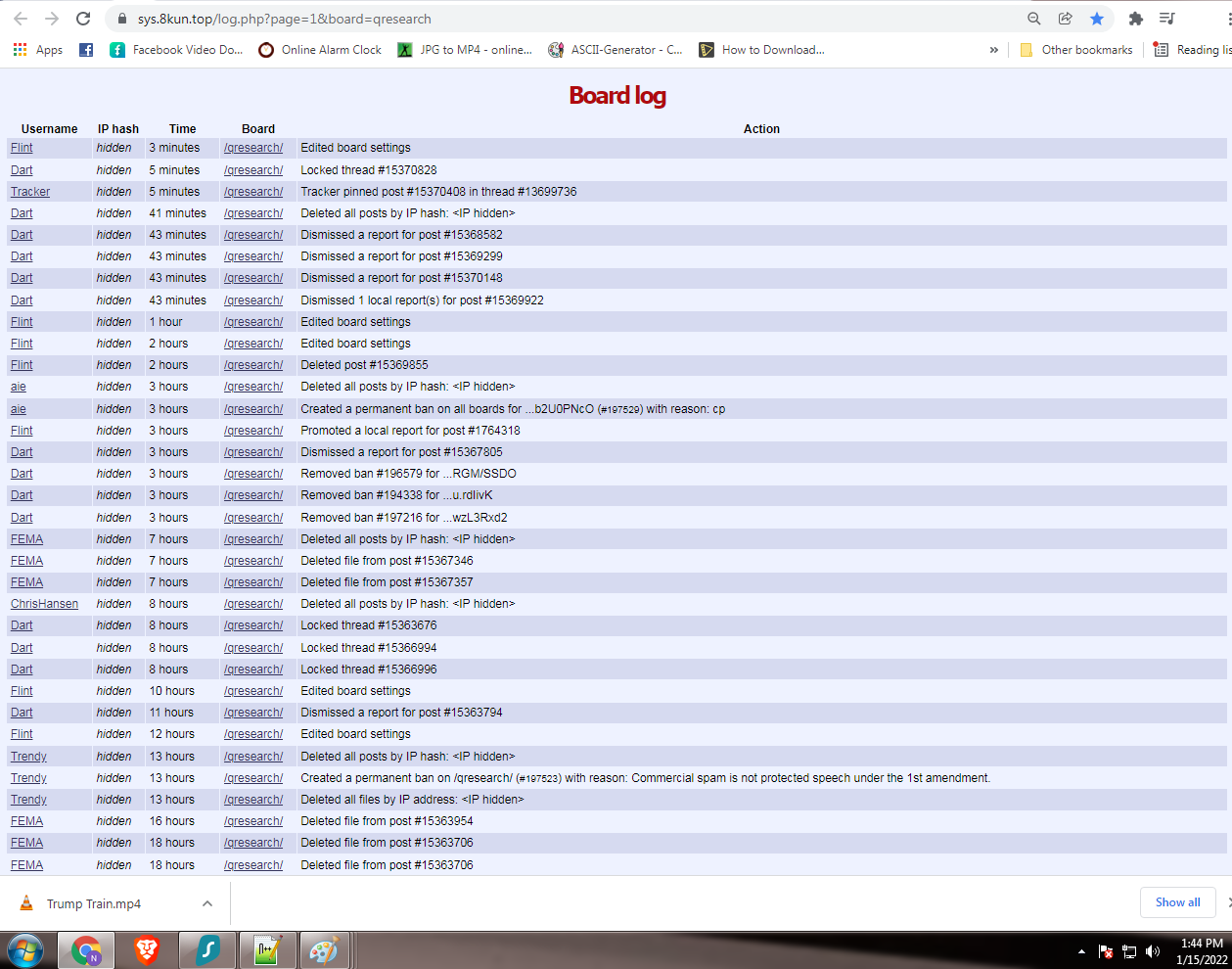Image resolution: width=1232 pixels, height=969 pixels.
Task: Open the Online Alarm Clock bookmark
Action: click(x=320, y=50)
